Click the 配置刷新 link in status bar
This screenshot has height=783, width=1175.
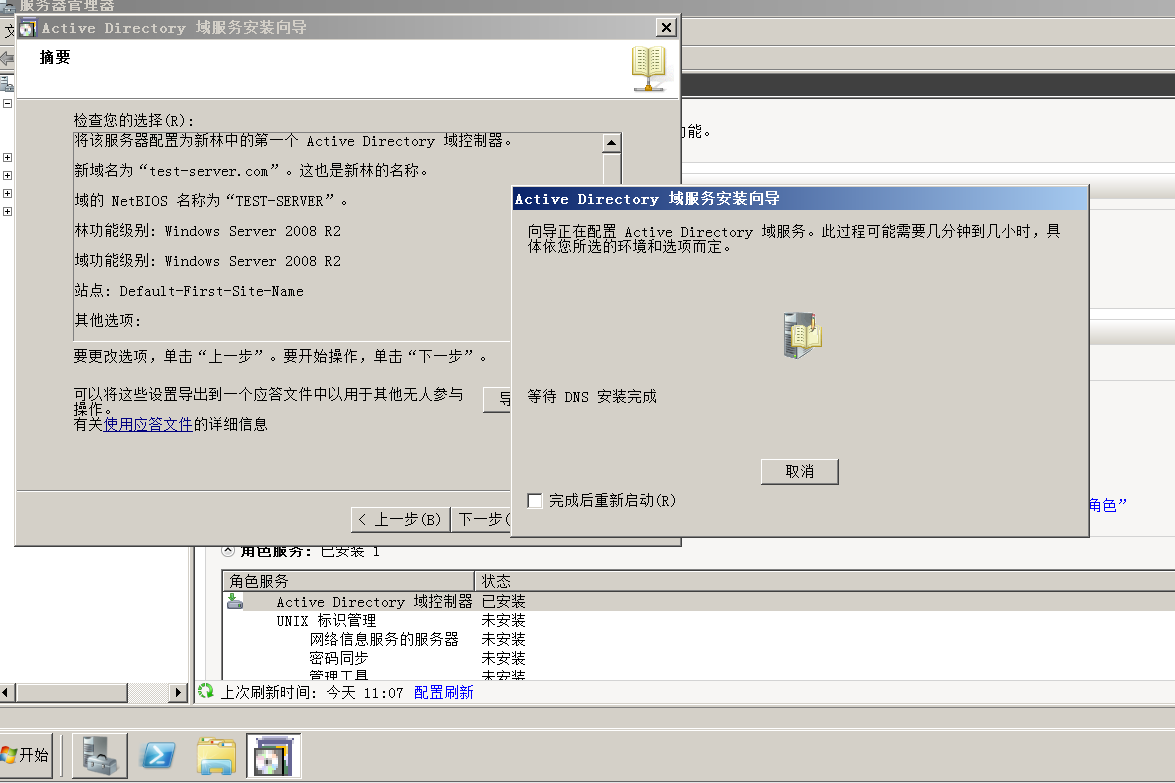tap(444, 692)
